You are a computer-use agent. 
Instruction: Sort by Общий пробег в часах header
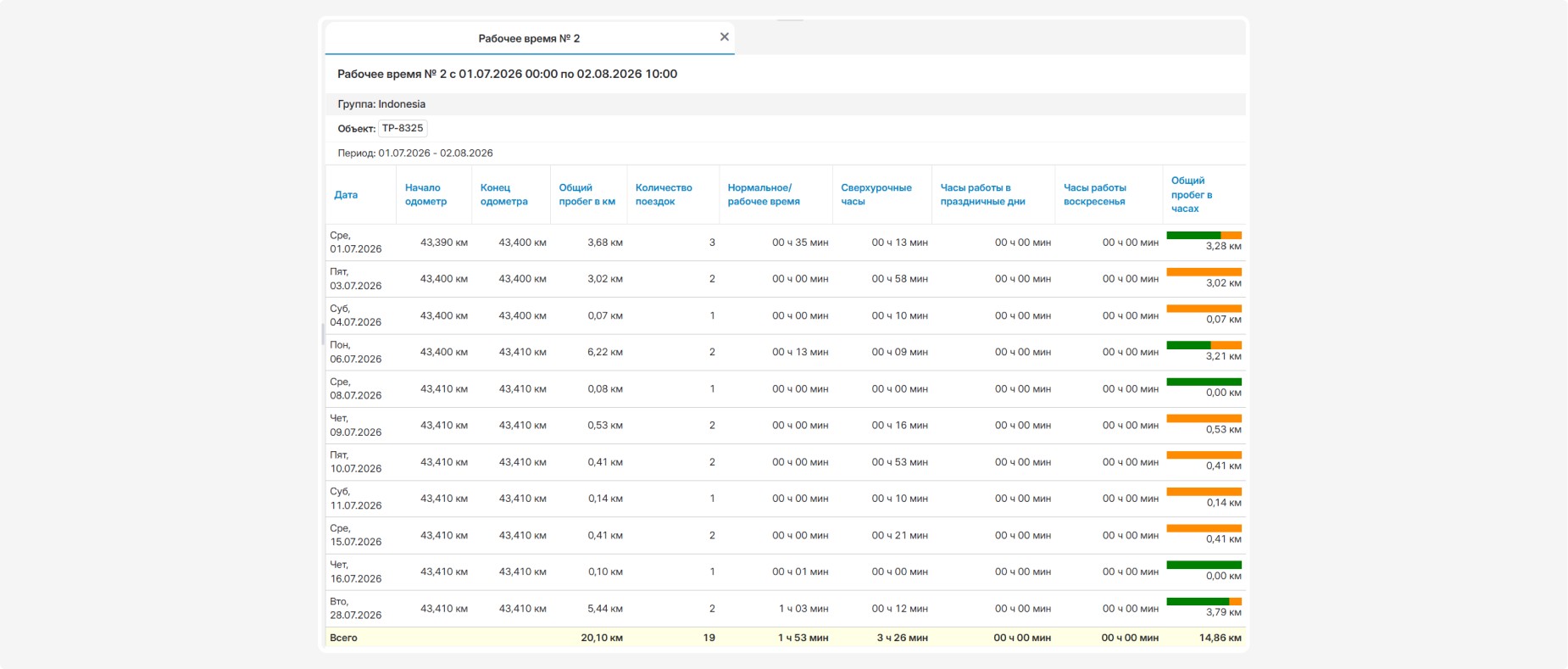[x=1191, y=195]
